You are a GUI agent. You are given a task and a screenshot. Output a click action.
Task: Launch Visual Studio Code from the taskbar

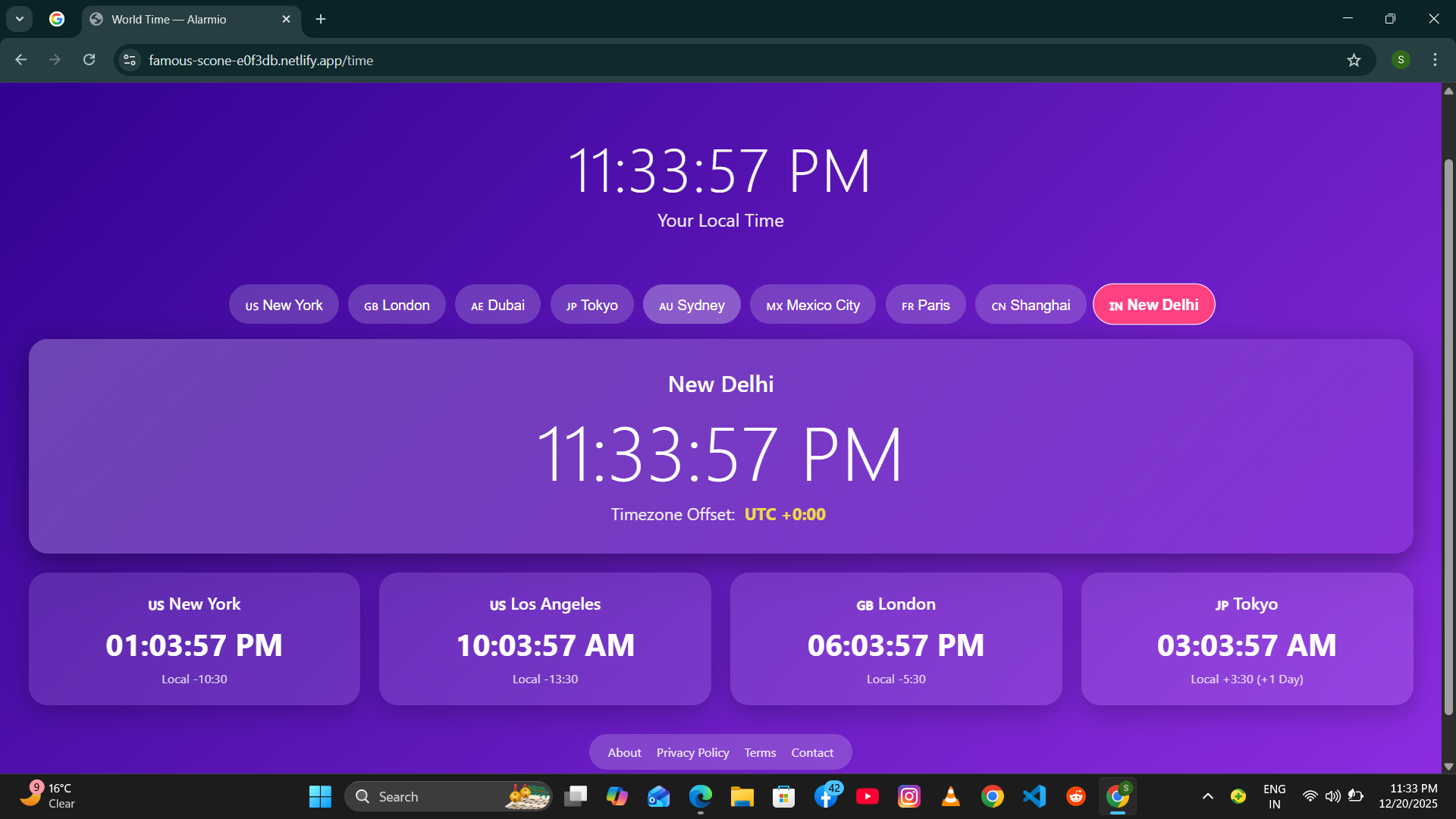point(1034,796)
